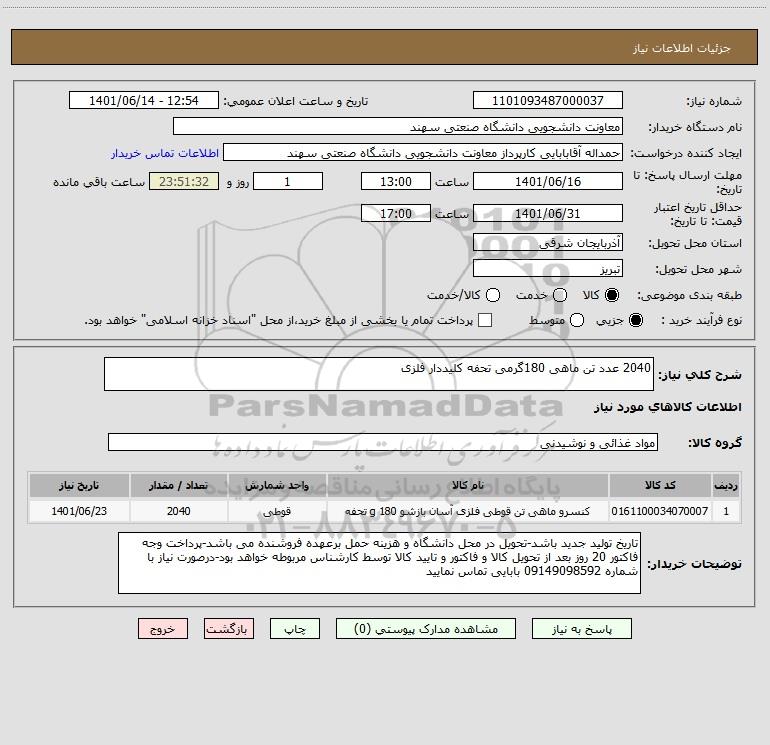The image size is (770, 745).
Task: Click the ردیف column header
Action: click(726, 485)
